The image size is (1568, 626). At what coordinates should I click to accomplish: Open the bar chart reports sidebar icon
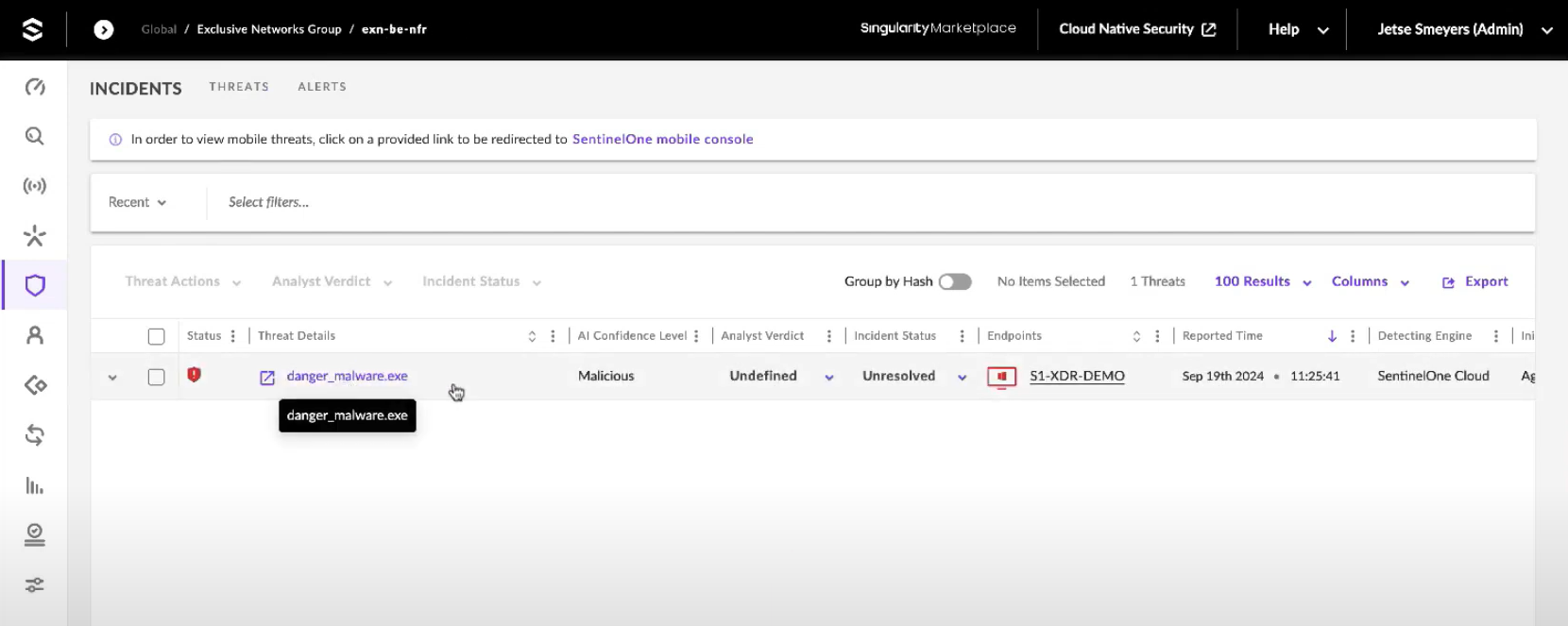click(x=35, y=485)
